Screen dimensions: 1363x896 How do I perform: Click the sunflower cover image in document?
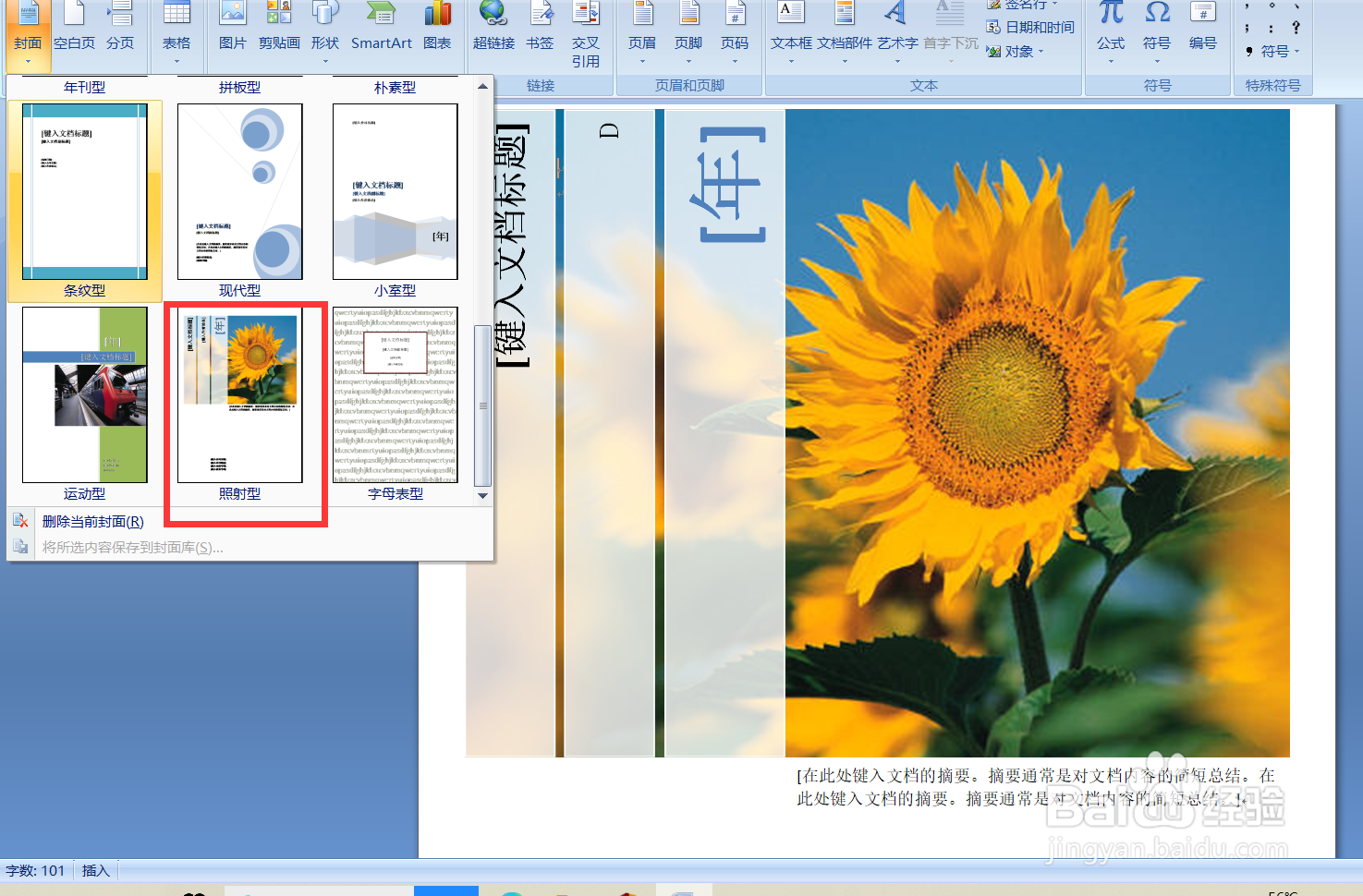[x=1037, y=433]
